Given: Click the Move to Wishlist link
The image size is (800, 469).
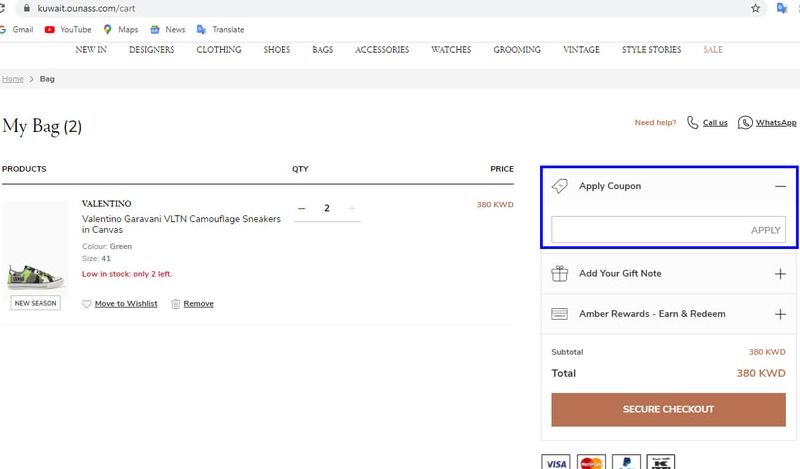Looking at the screenshot, I should click(x=126, y=304).
